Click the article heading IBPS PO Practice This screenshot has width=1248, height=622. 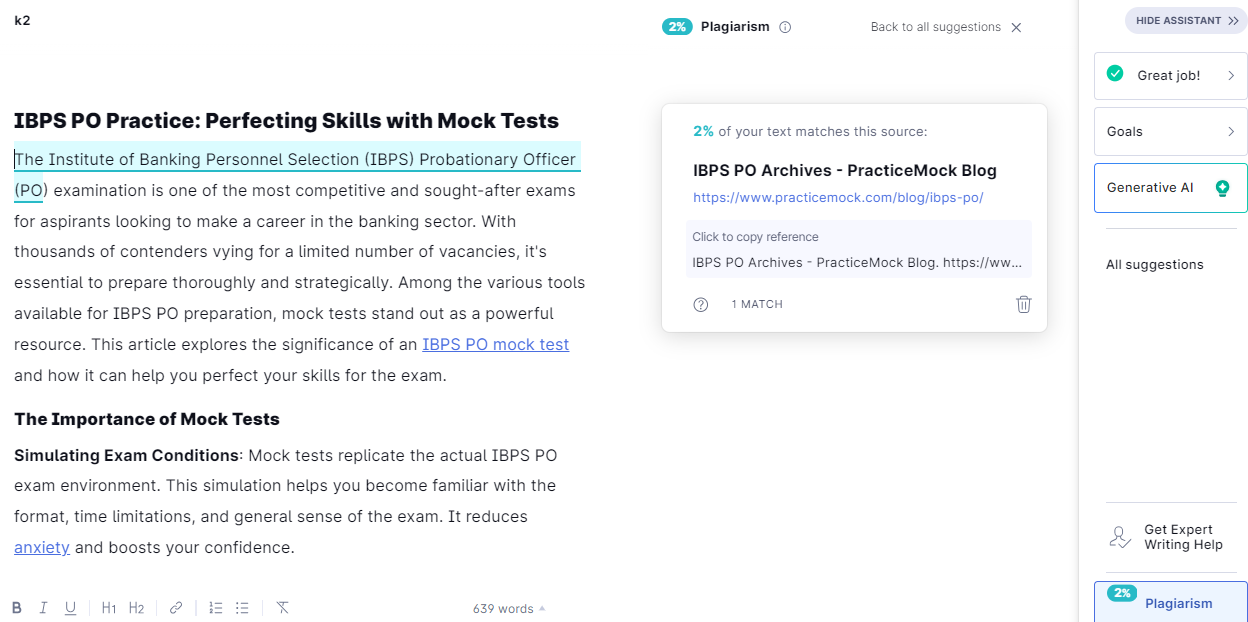pos(286,120)
